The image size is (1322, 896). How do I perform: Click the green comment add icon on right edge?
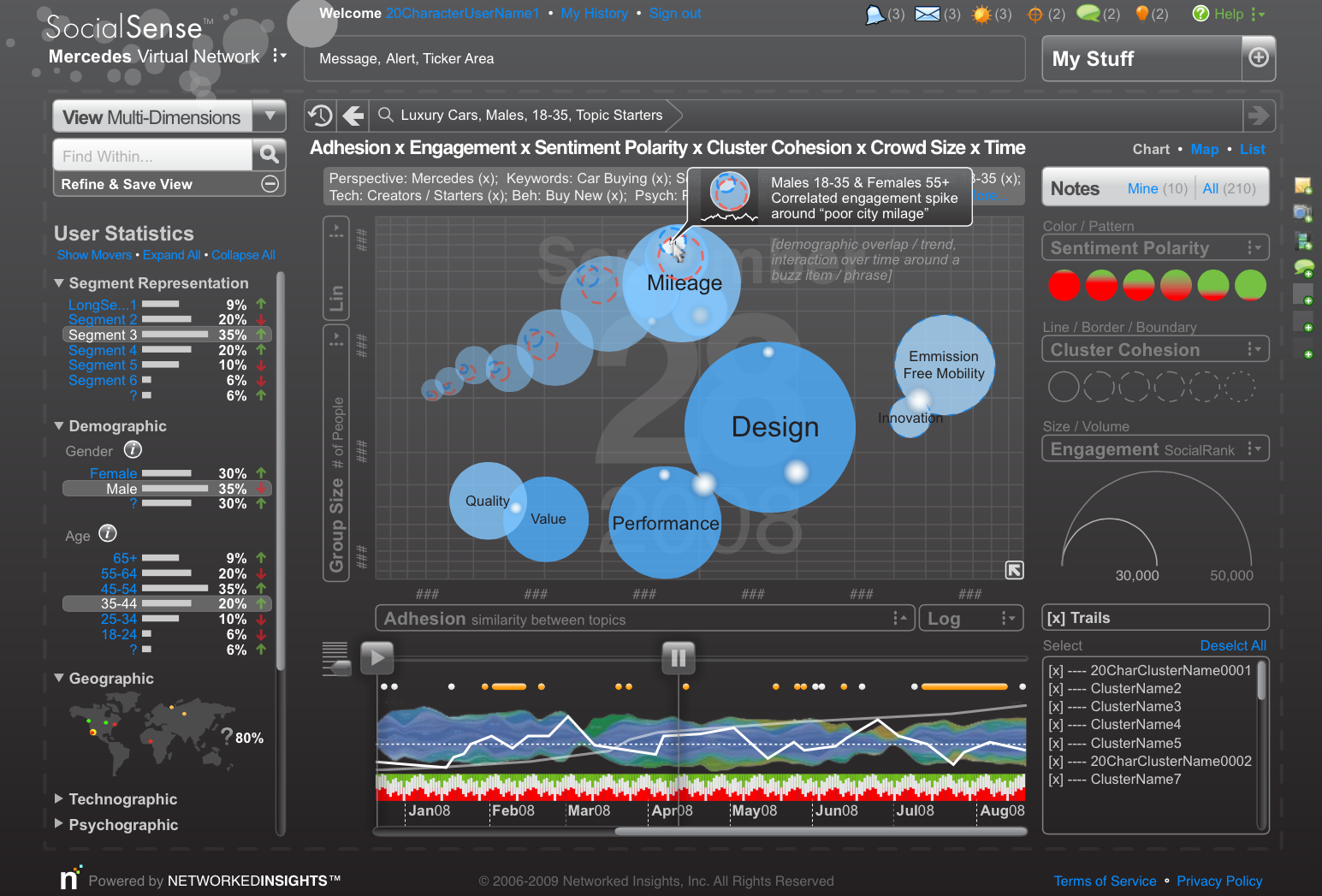pyautogui.click(x=1303, y=268)
